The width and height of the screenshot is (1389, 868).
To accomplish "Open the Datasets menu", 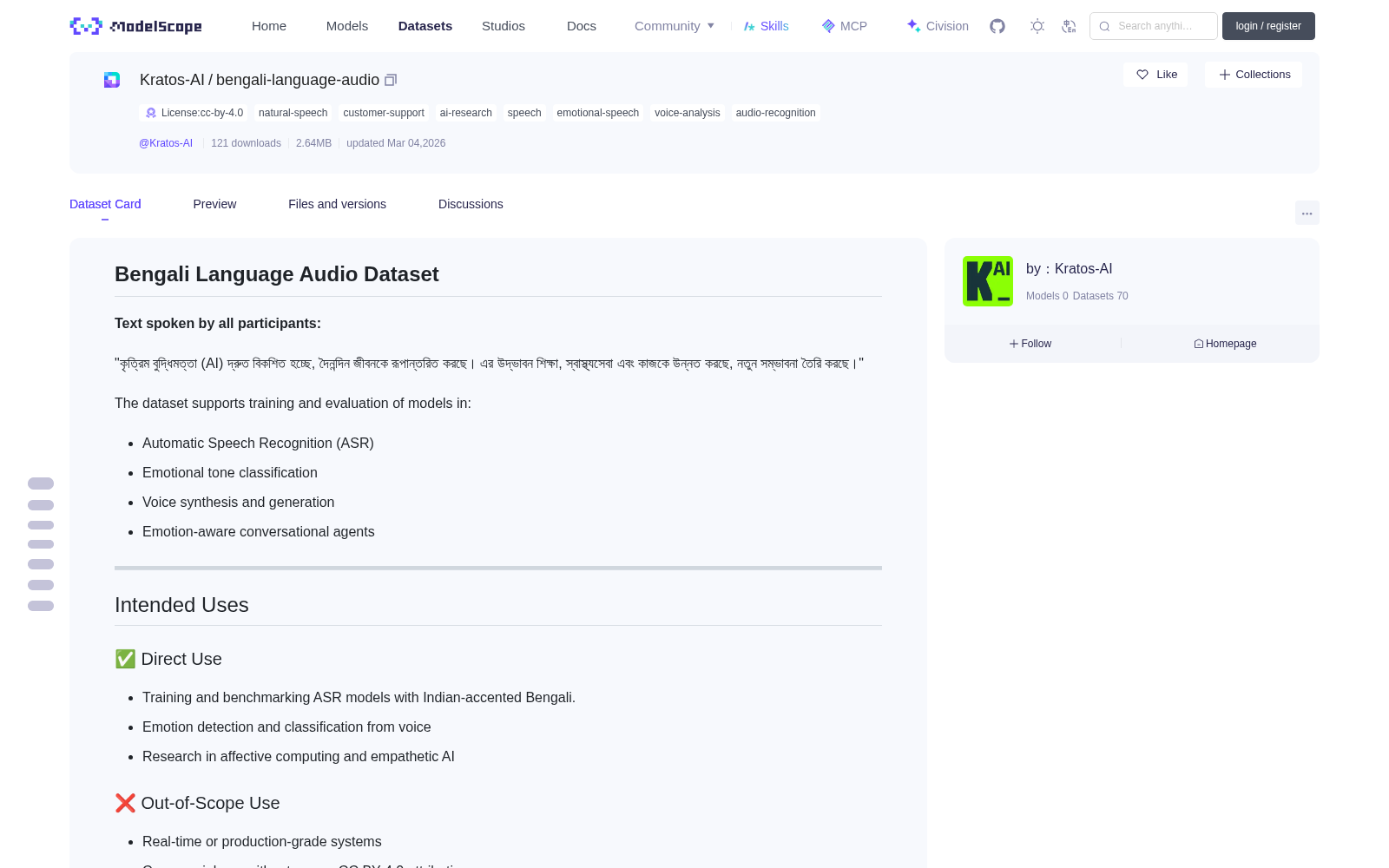I will [x=425, y=26].
